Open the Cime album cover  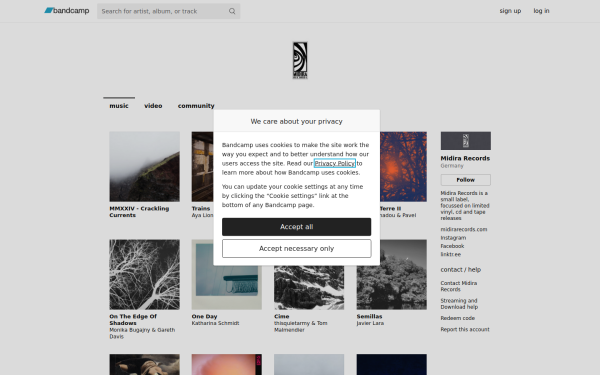[x=309, y=288]
